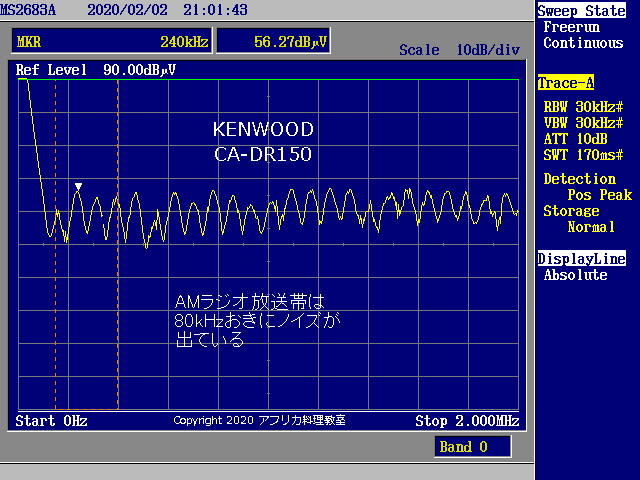The image size is (640, 480).
Task: Click the 21:01:43 time readout
Action: click(x=215, y=10)
